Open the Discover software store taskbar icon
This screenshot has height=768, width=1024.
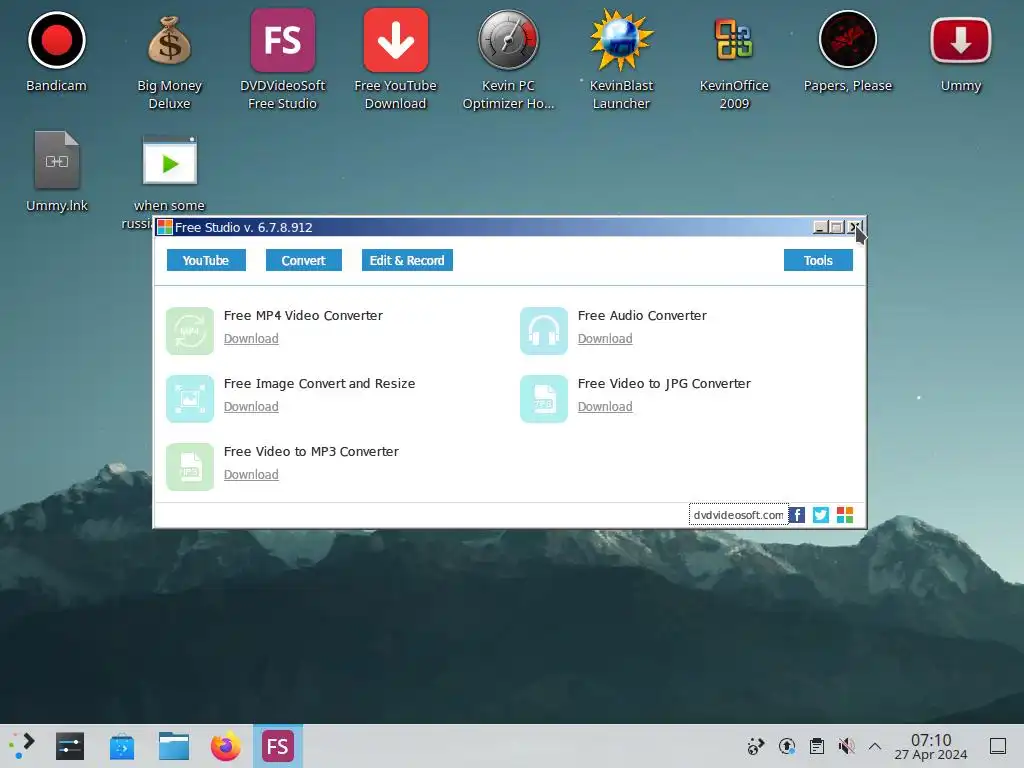(121, 746)
